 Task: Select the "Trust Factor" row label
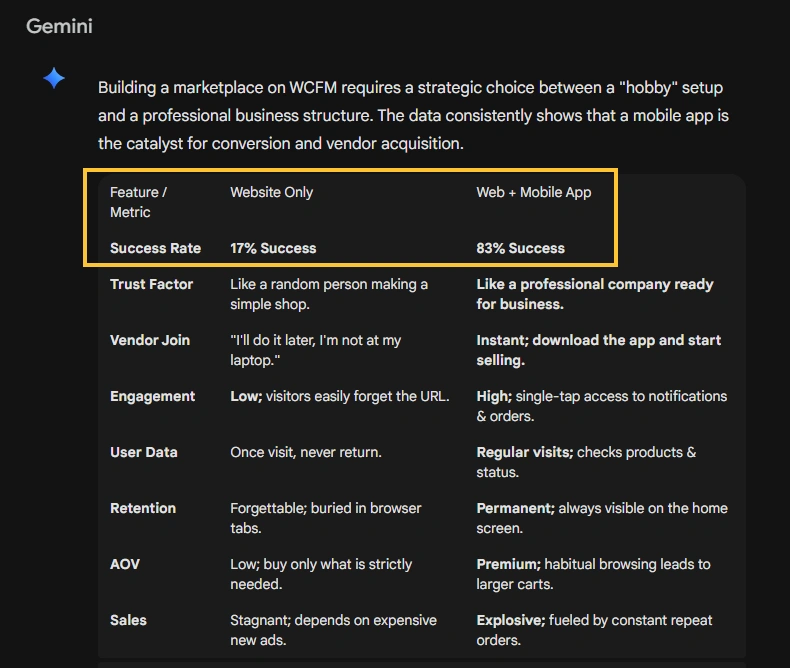click(151, 284)
